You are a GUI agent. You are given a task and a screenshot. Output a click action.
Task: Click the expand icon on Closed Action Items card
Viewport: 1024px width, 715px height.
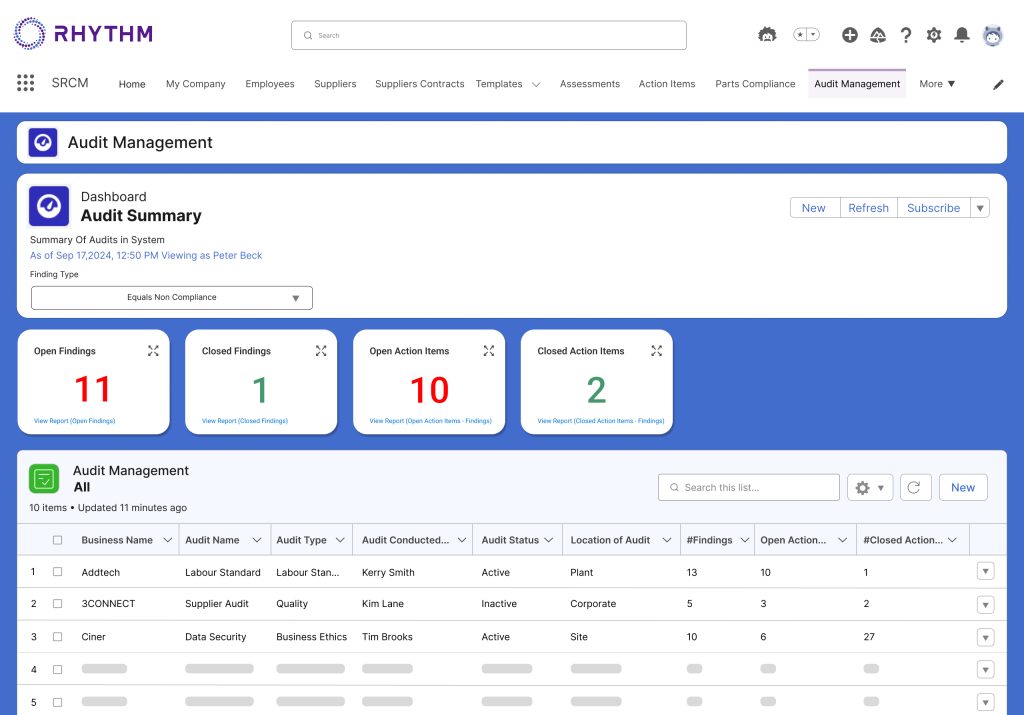point(656,351)
